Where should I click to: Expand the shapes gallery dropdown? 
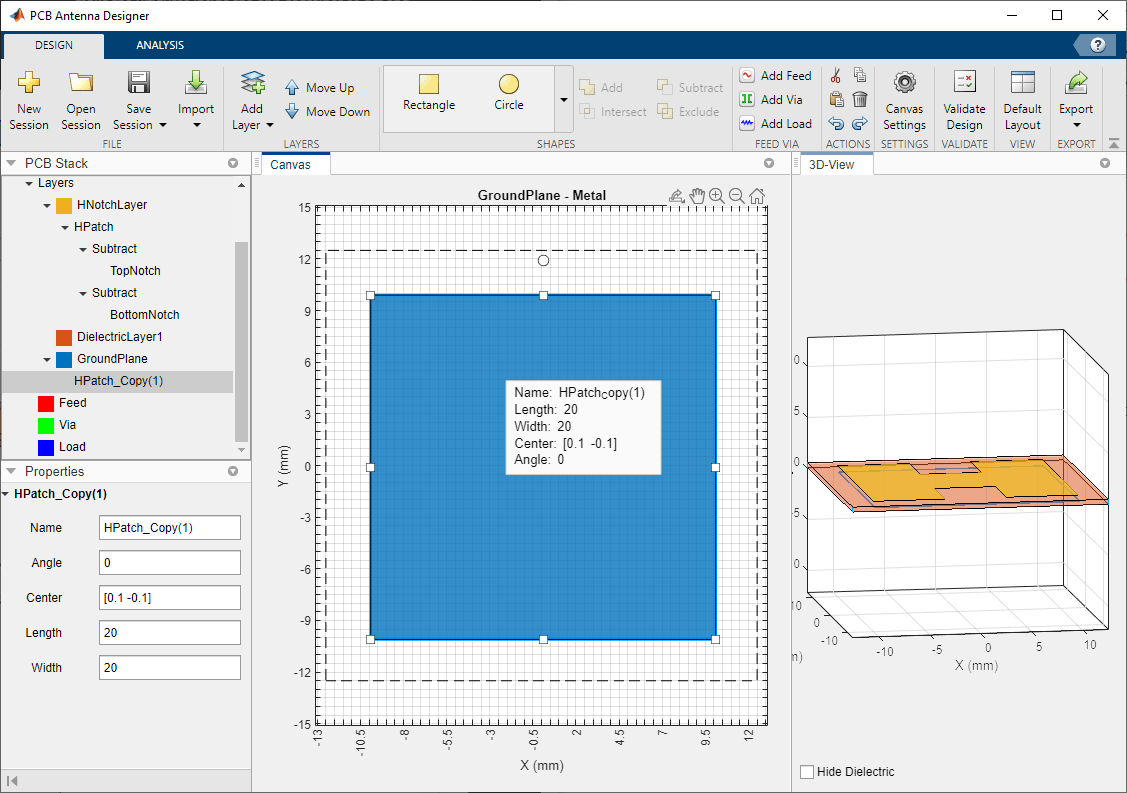coord(564,100)
